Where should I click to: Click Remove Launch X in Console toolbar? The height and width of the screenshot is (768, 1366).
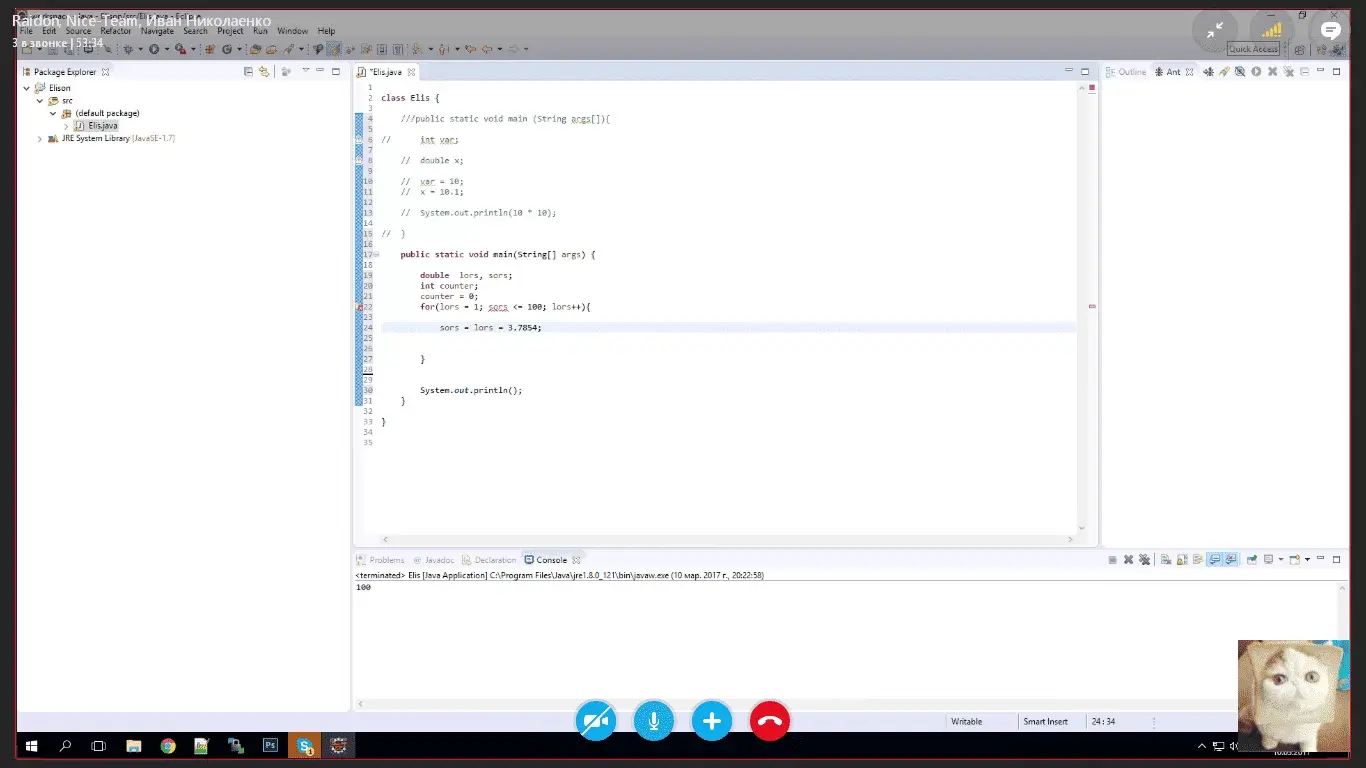[x=1128, y=560]
